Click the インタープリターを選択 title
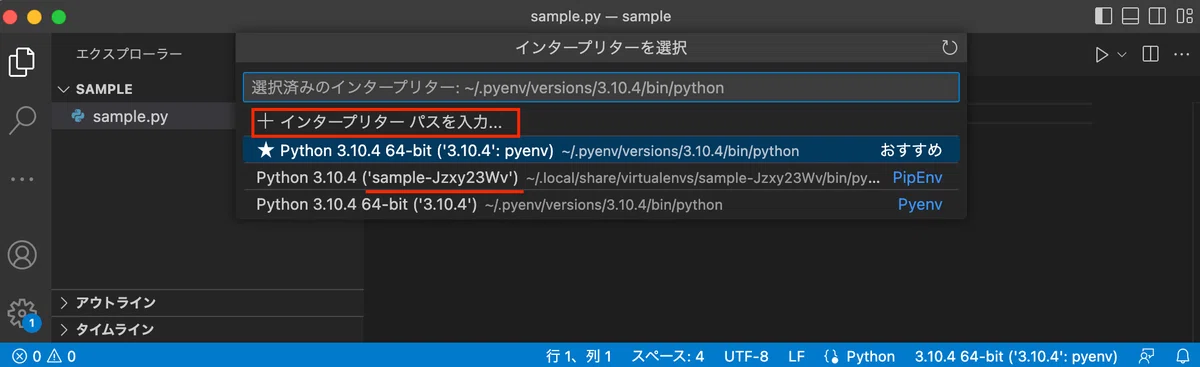 pos(601,47)
